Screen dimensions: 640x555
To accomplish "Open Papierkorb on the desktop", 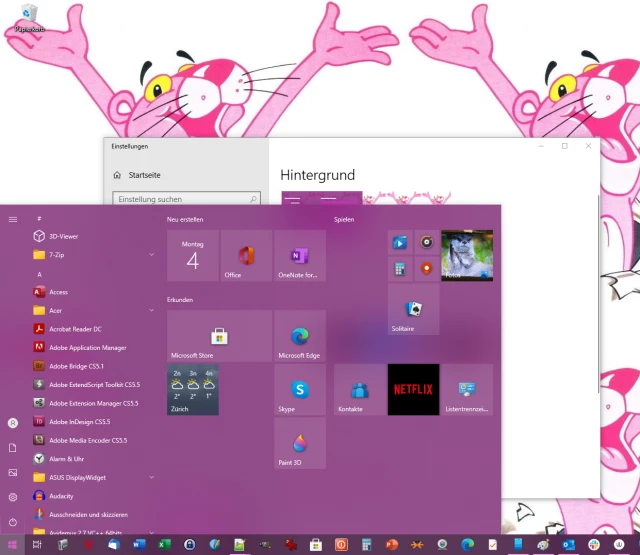I will coord(28,17).
